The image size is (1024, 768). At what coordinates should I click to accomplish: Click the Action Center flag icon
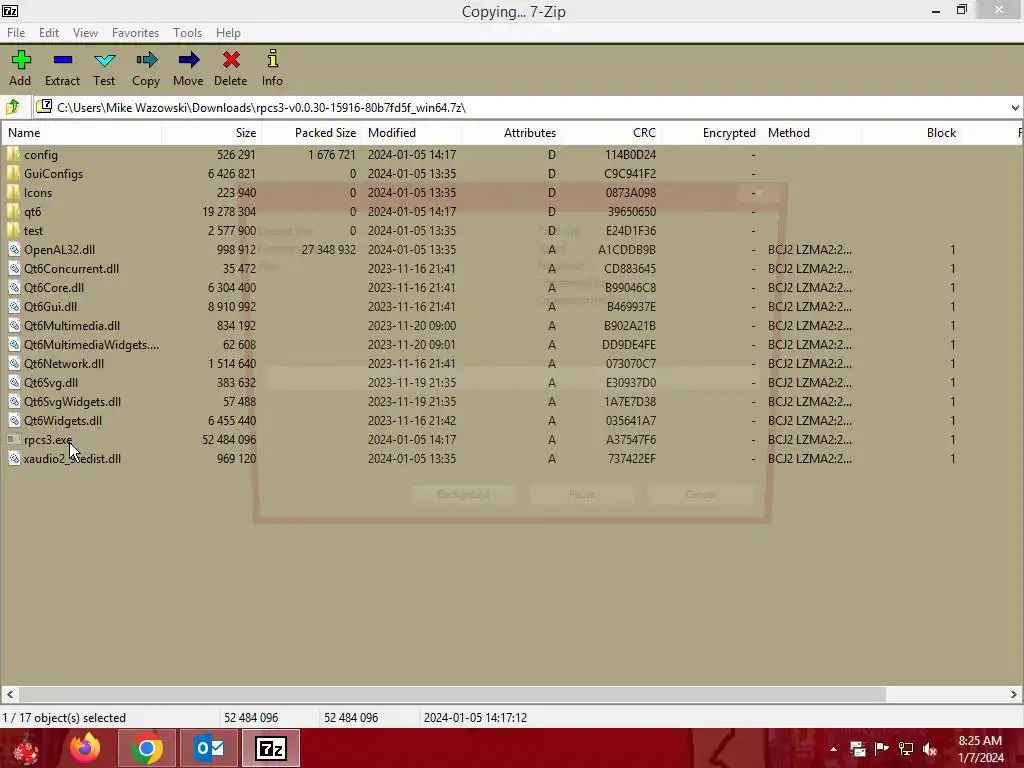click(x=882, y=749)
